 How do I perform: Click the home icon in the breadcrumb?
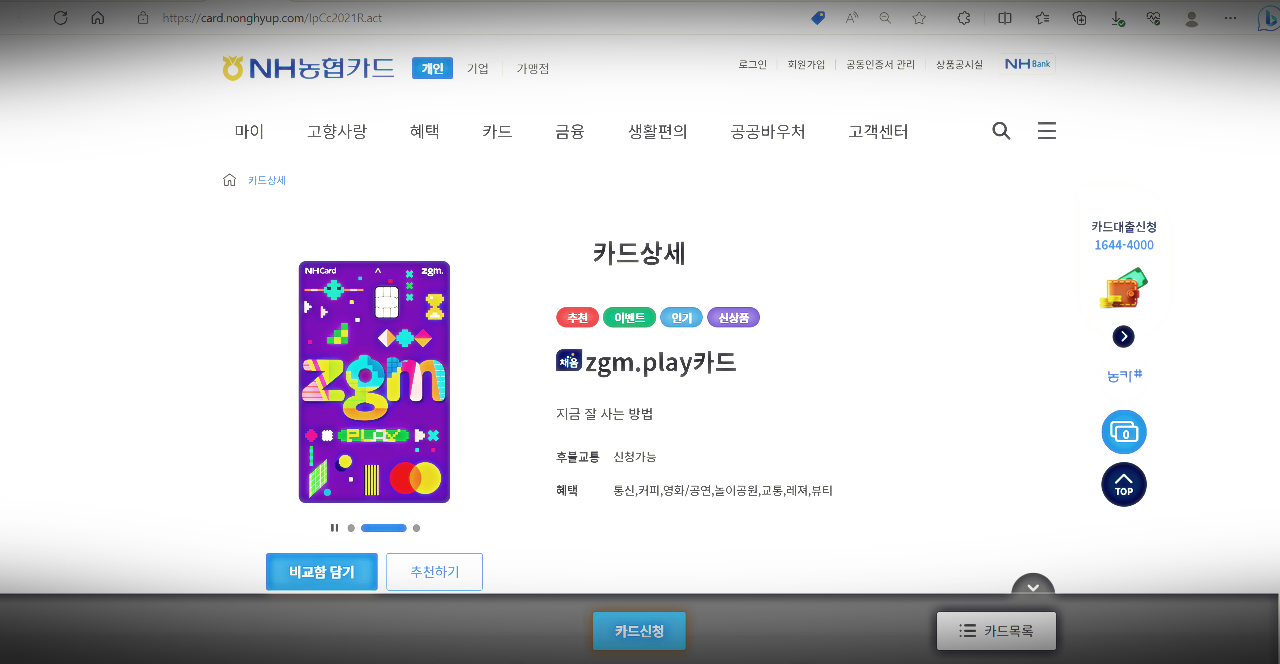click(229, 180)
